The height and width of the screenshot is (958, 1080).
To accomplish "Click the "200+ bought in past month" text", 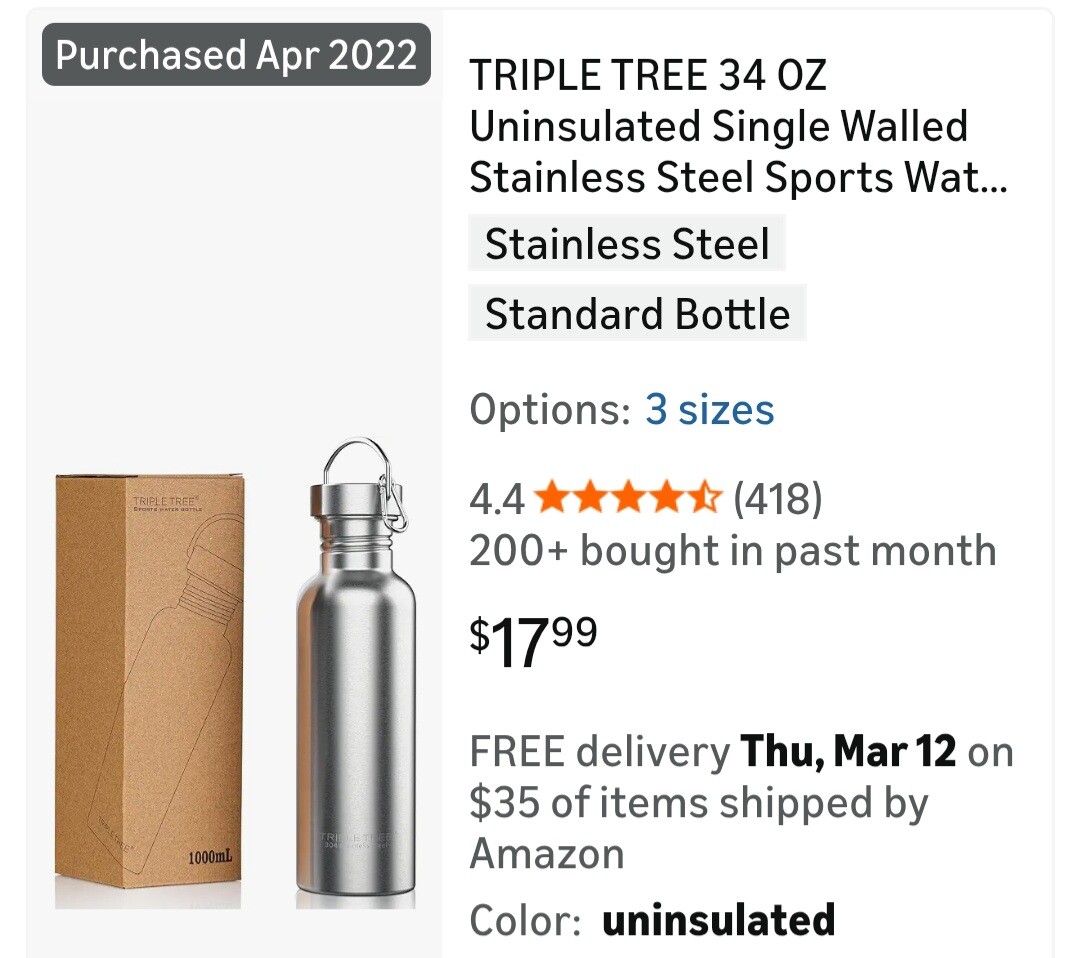I will pyautogui.click(x=732, y=551).
